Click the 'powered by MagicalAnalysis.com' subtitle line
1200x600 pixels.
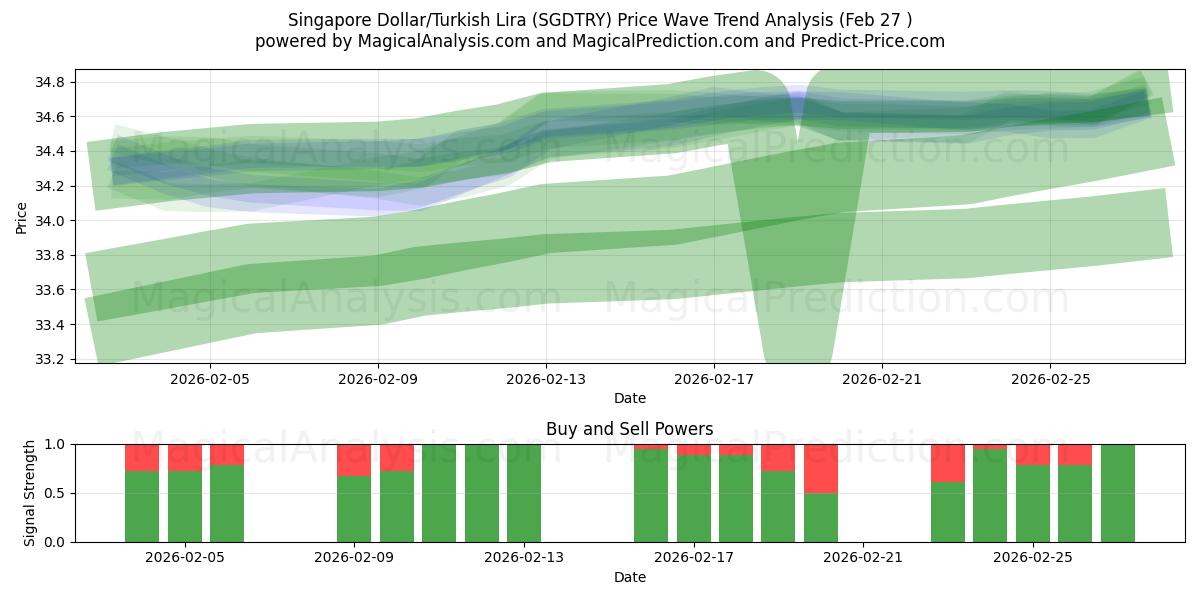coord(600,41)
